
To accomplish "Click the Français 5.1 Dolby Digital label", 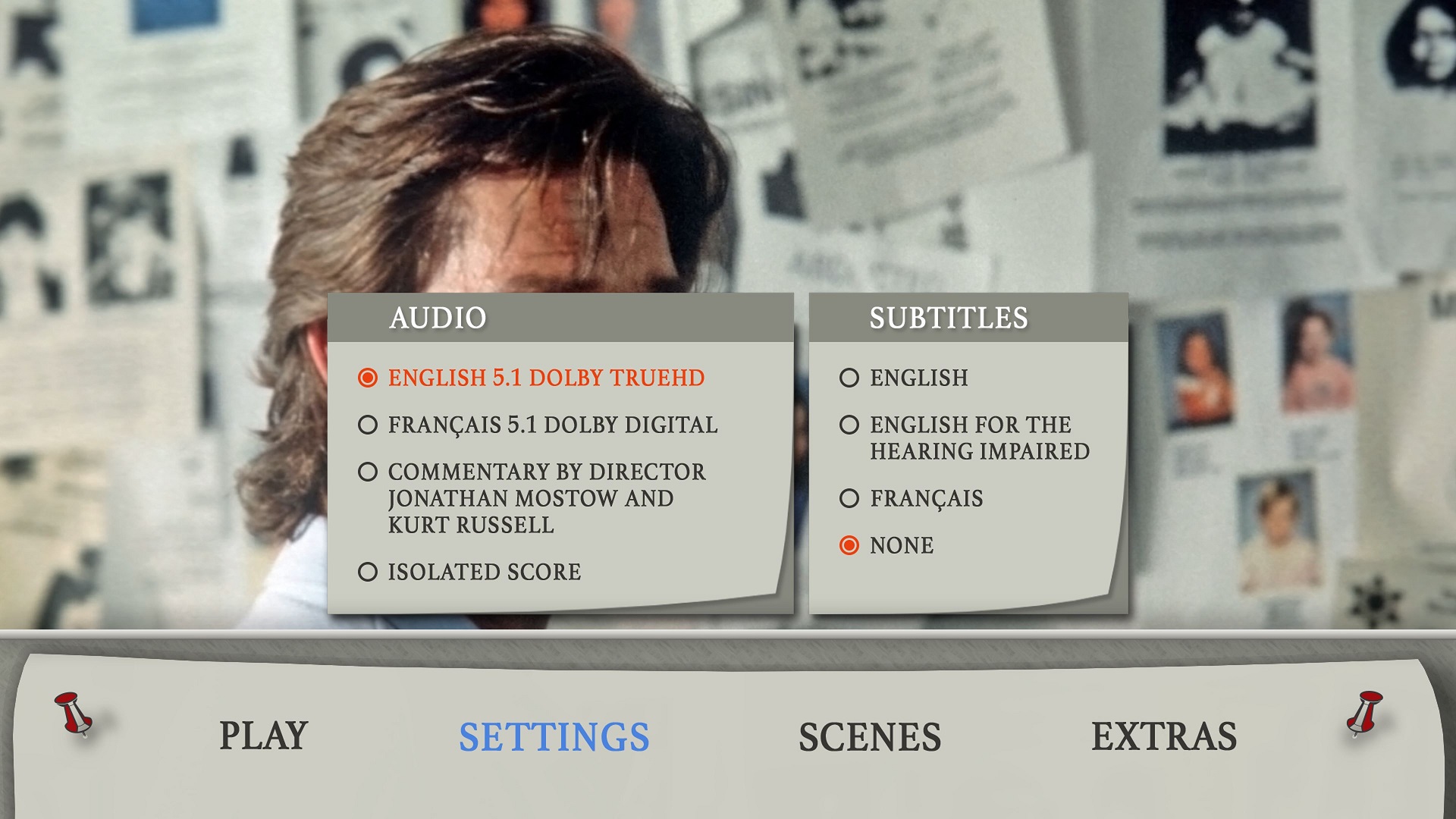I will (x=553, y=425).
